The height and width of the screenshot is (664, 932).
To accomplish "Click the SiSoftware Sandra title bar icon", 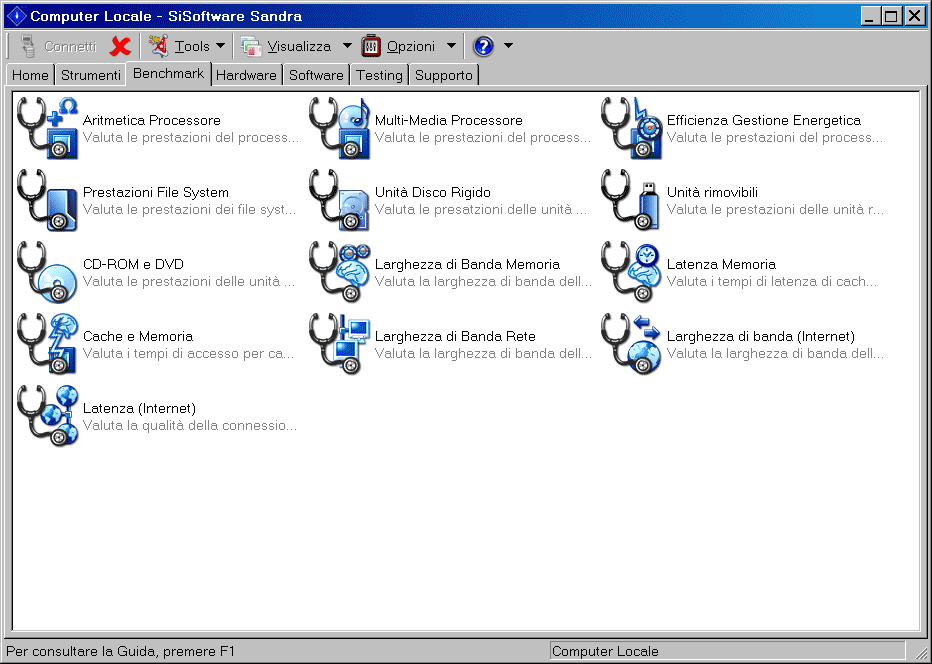I will coord(16,15).
